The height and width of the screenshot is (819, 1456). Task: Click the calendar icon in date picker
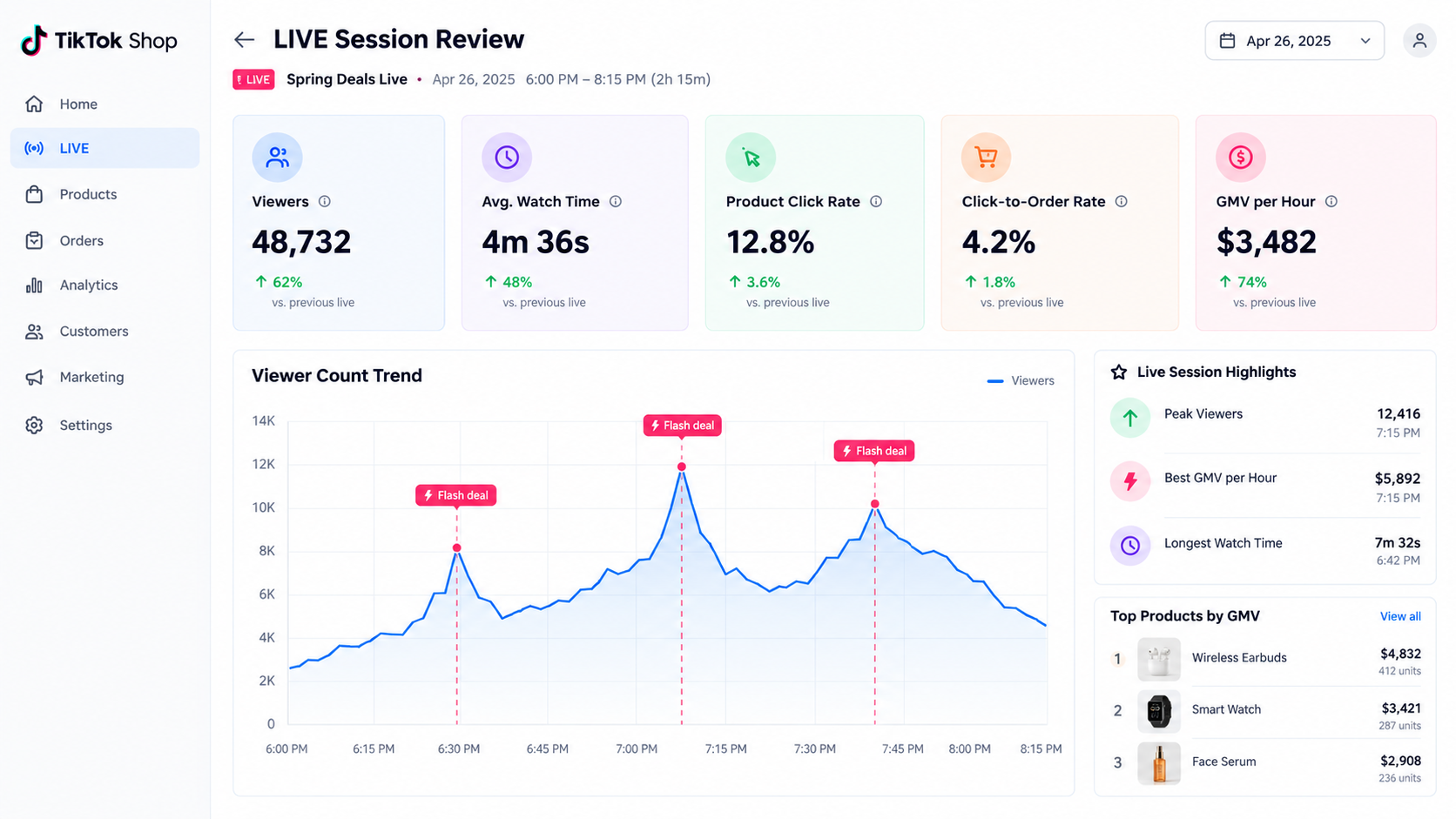click(x=1227, y=41)
